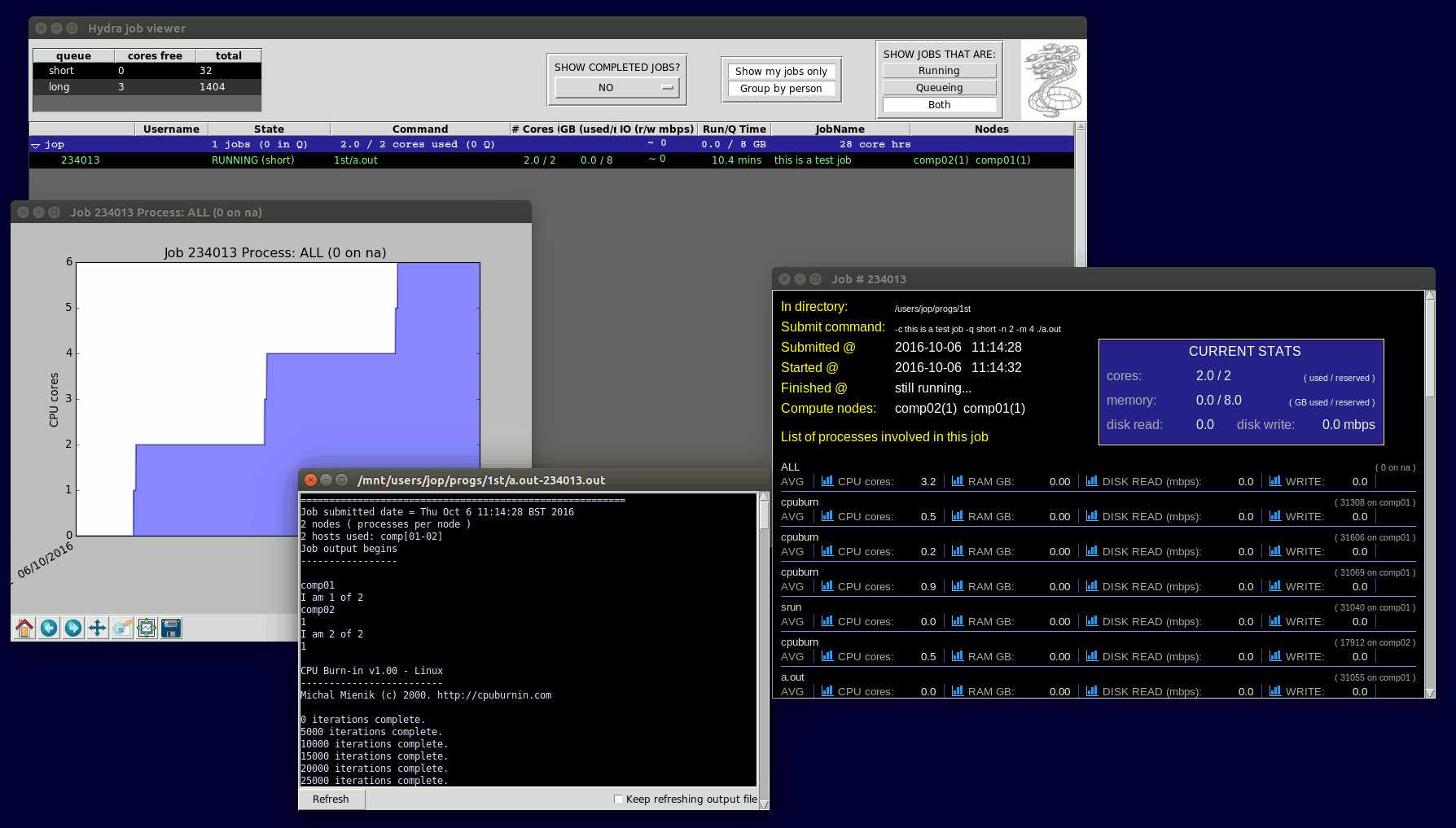Show only Running jobs
This screenshot has width=1456, height=828.
(x=939, y=71)
